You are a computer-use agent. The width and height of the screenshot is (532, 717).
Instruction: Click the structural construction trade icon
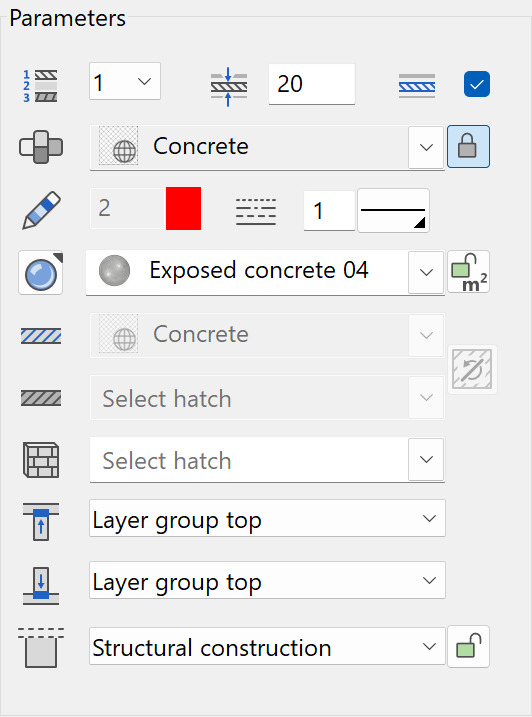41,647
